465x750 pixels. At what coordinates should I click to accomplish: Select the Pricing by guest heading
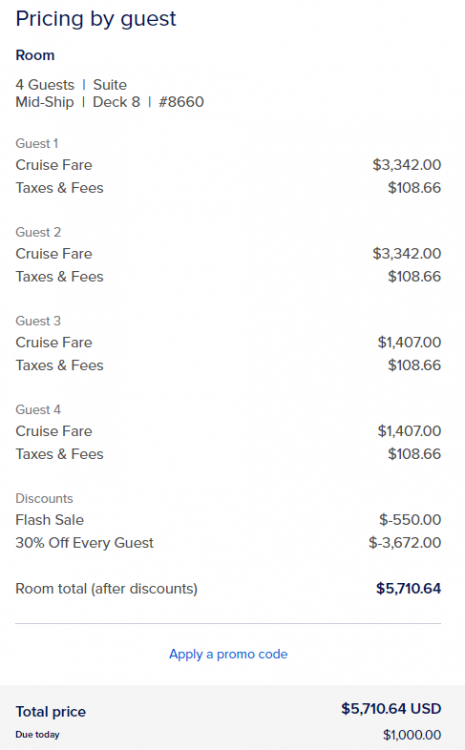click(96, 19)
